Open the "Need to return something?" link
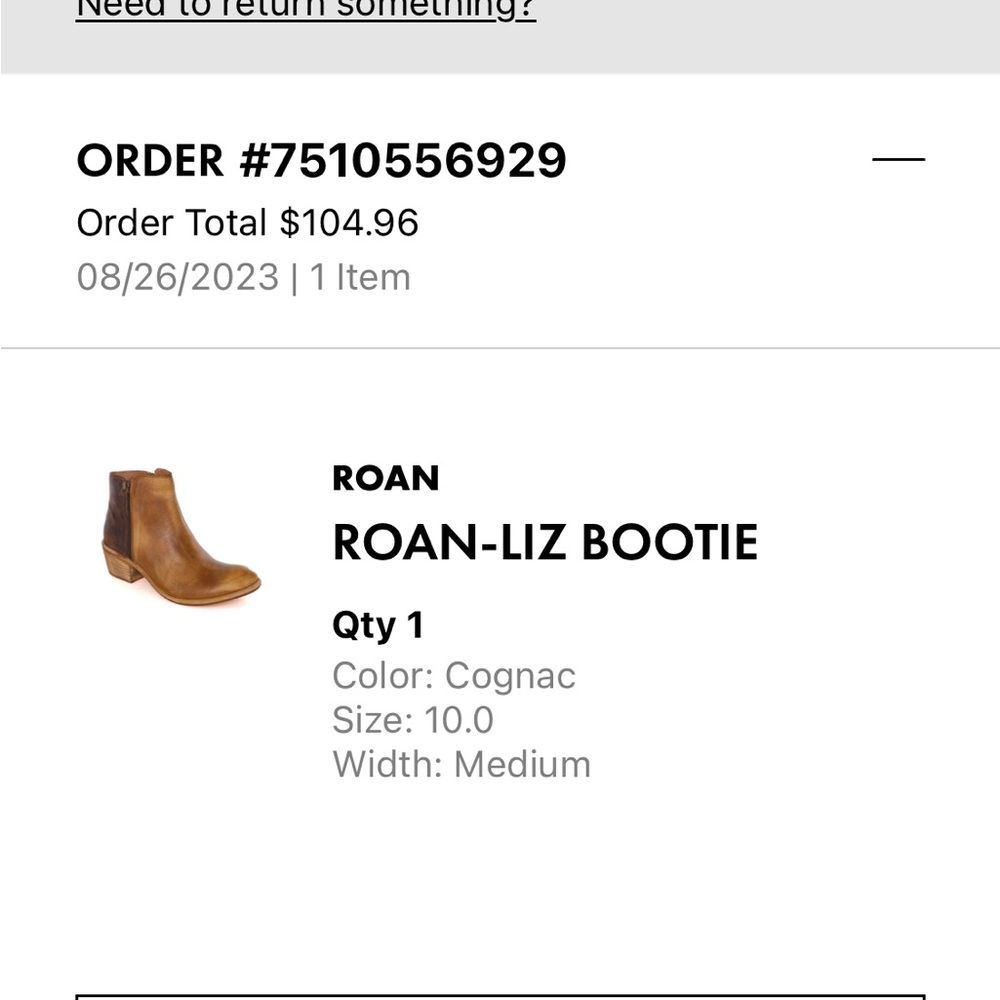Image resolution: width=1000 pixels, height=1000 pixels. (x=306, y=10)
